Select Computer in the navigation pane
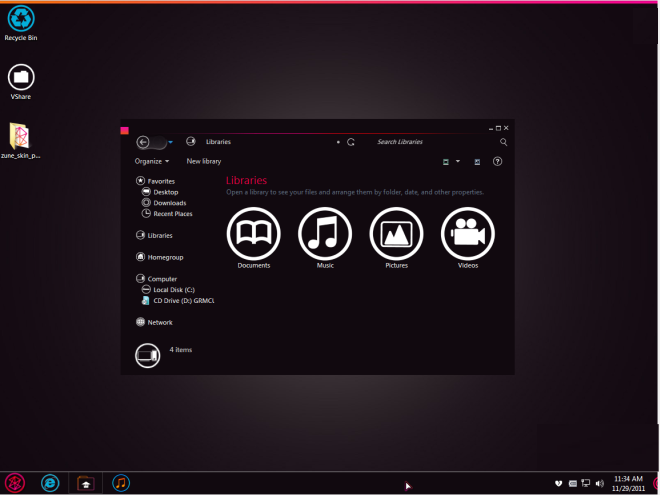 click(157, 279)
